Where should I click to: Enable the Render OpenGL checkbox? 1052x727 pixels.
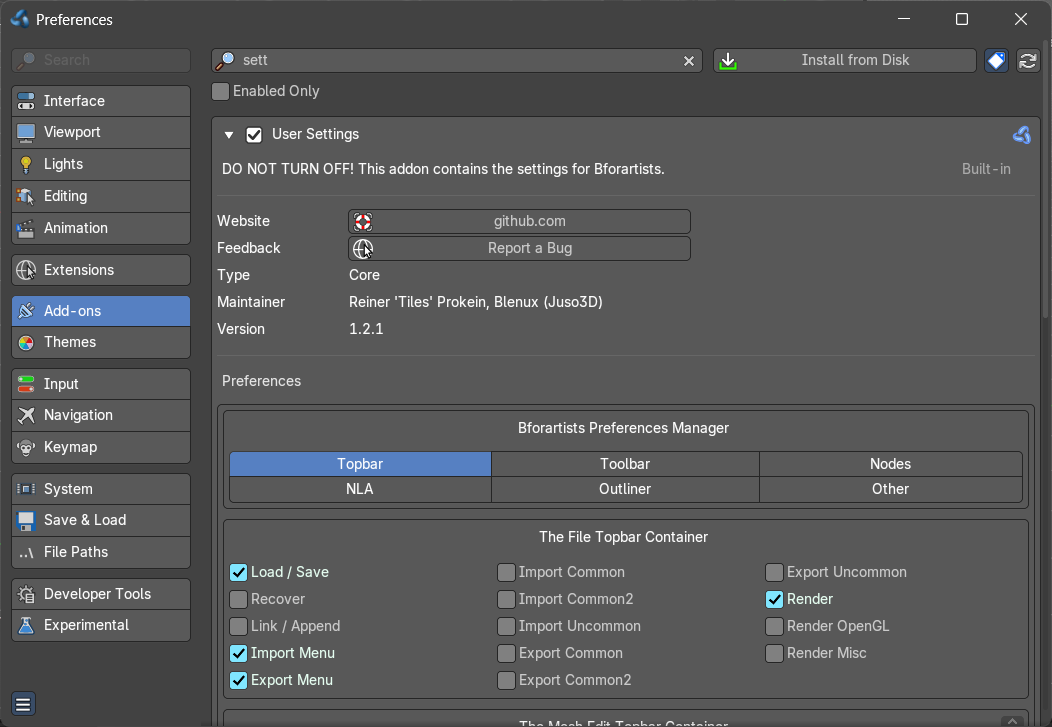774,626
